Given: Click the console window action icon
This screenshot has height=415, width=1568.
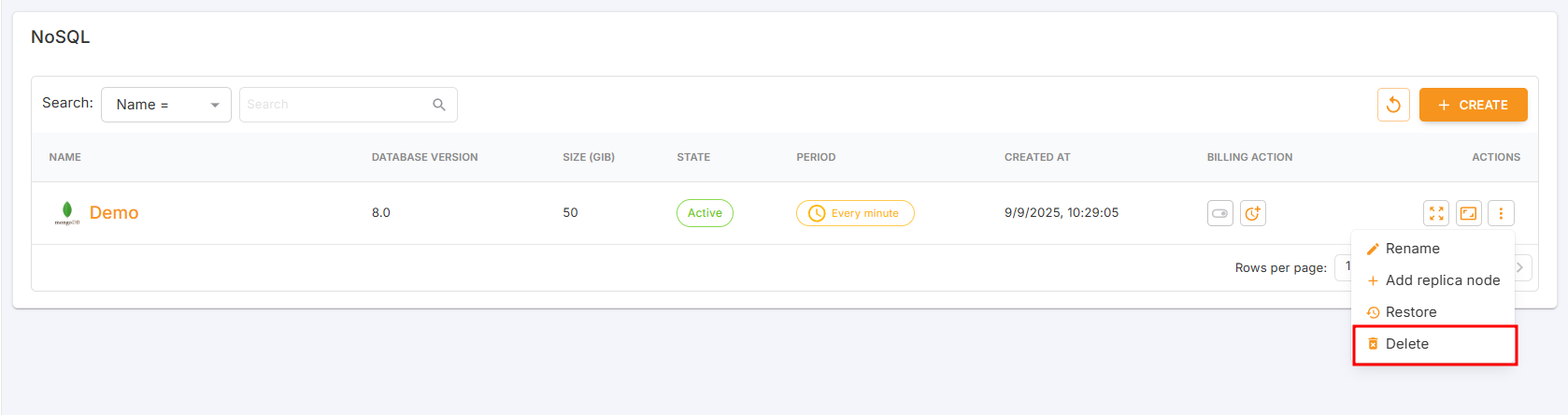Looking at the screenshot, I should [1469, 213].
